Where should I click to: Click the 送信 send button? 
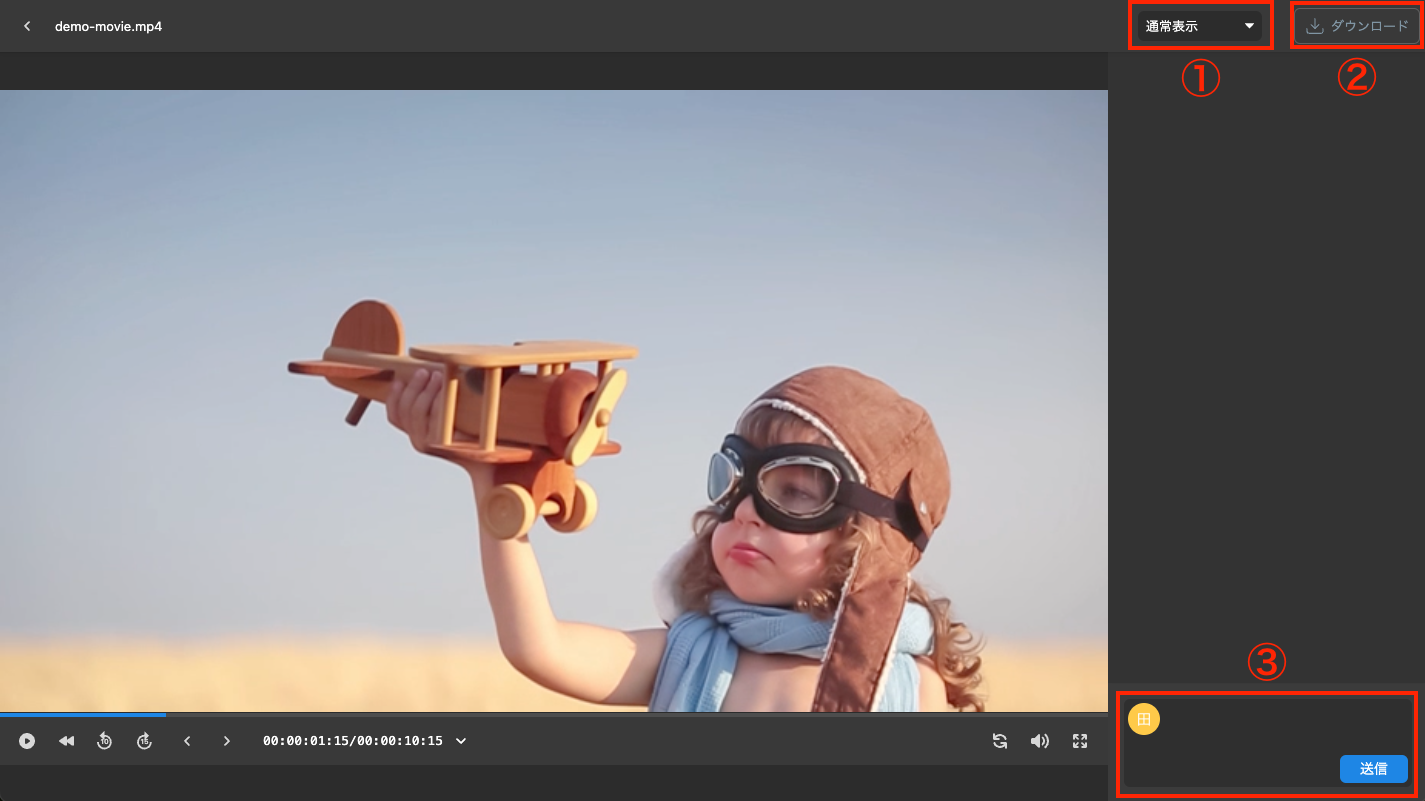[1373, 769]
